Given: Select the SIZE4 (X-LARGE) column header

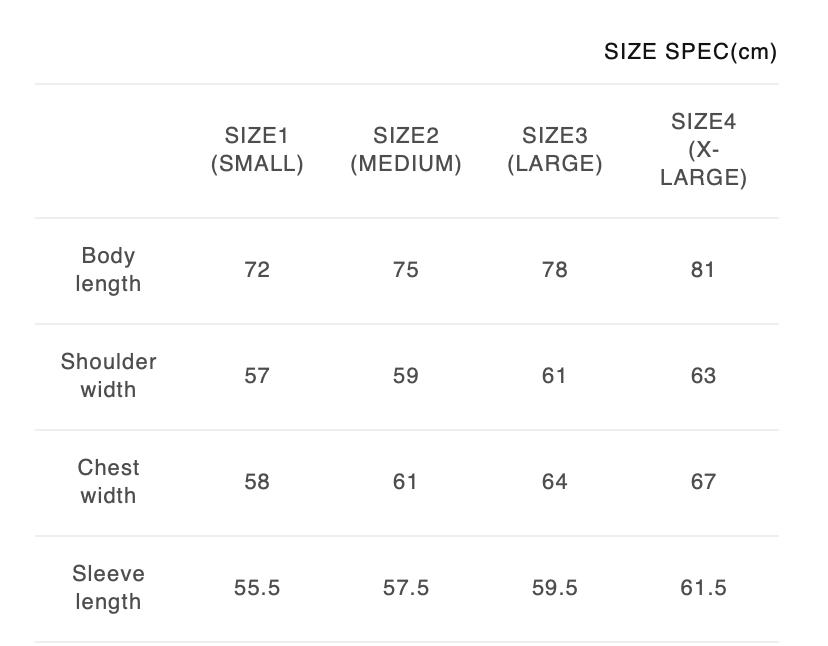Looking at the screenshot, I should point(703,150).
